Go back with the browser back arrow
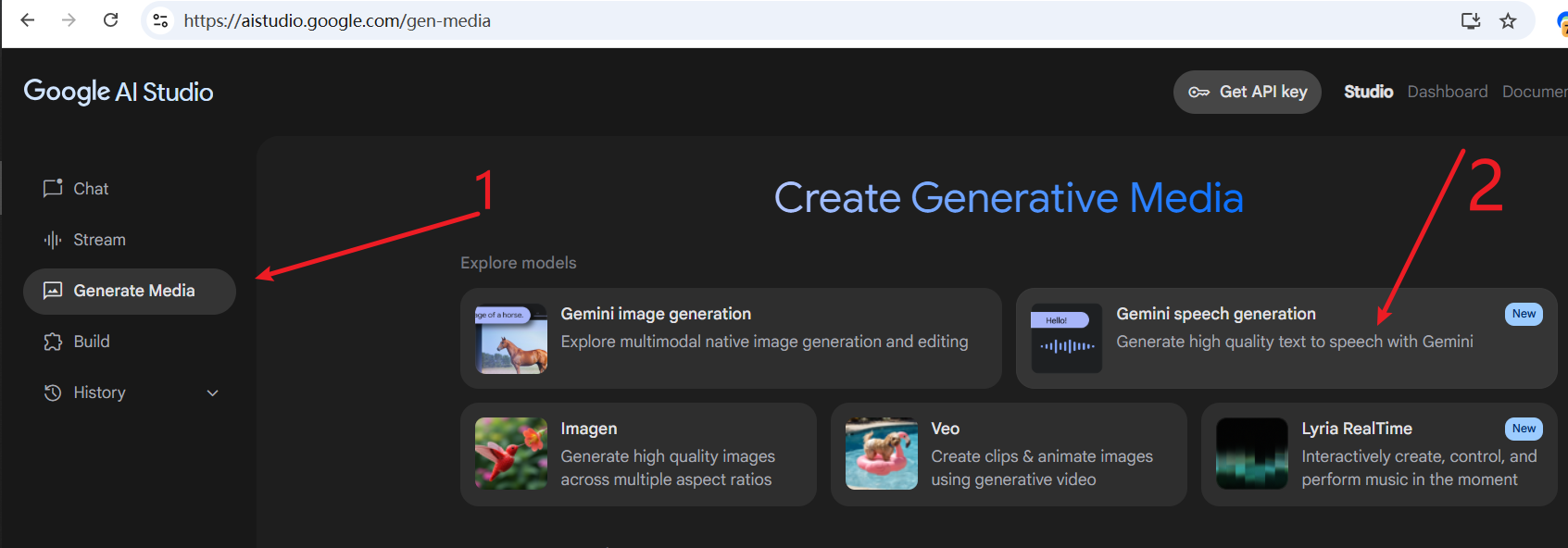Image resolution: width=1568 pixels, height=548 pixels. click(28, 20)
